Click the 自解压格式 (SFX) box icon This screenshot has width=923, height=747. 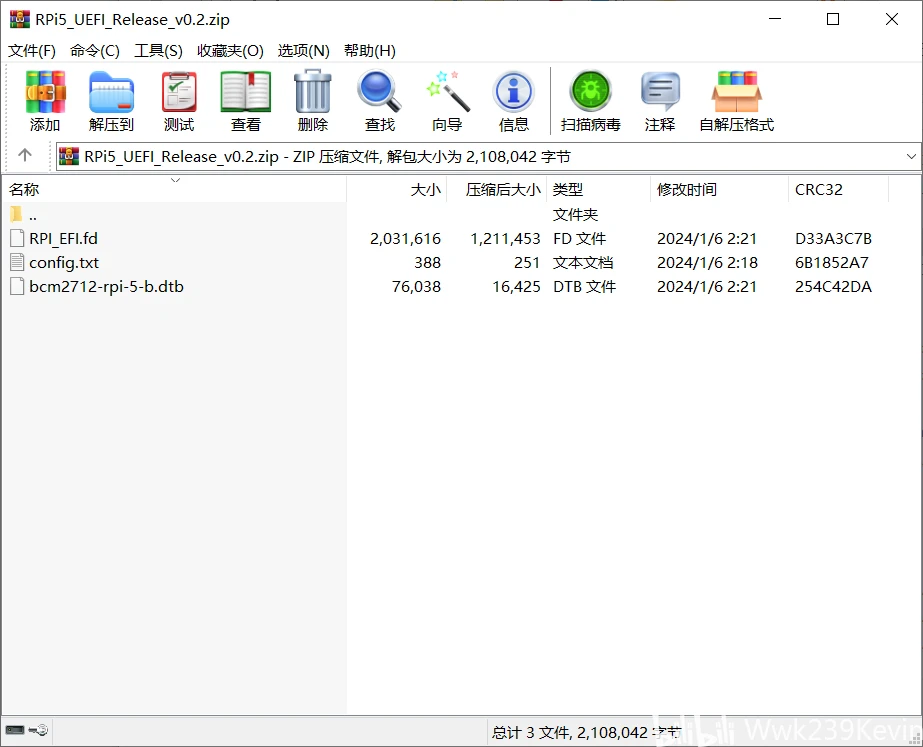click(736, 92)
